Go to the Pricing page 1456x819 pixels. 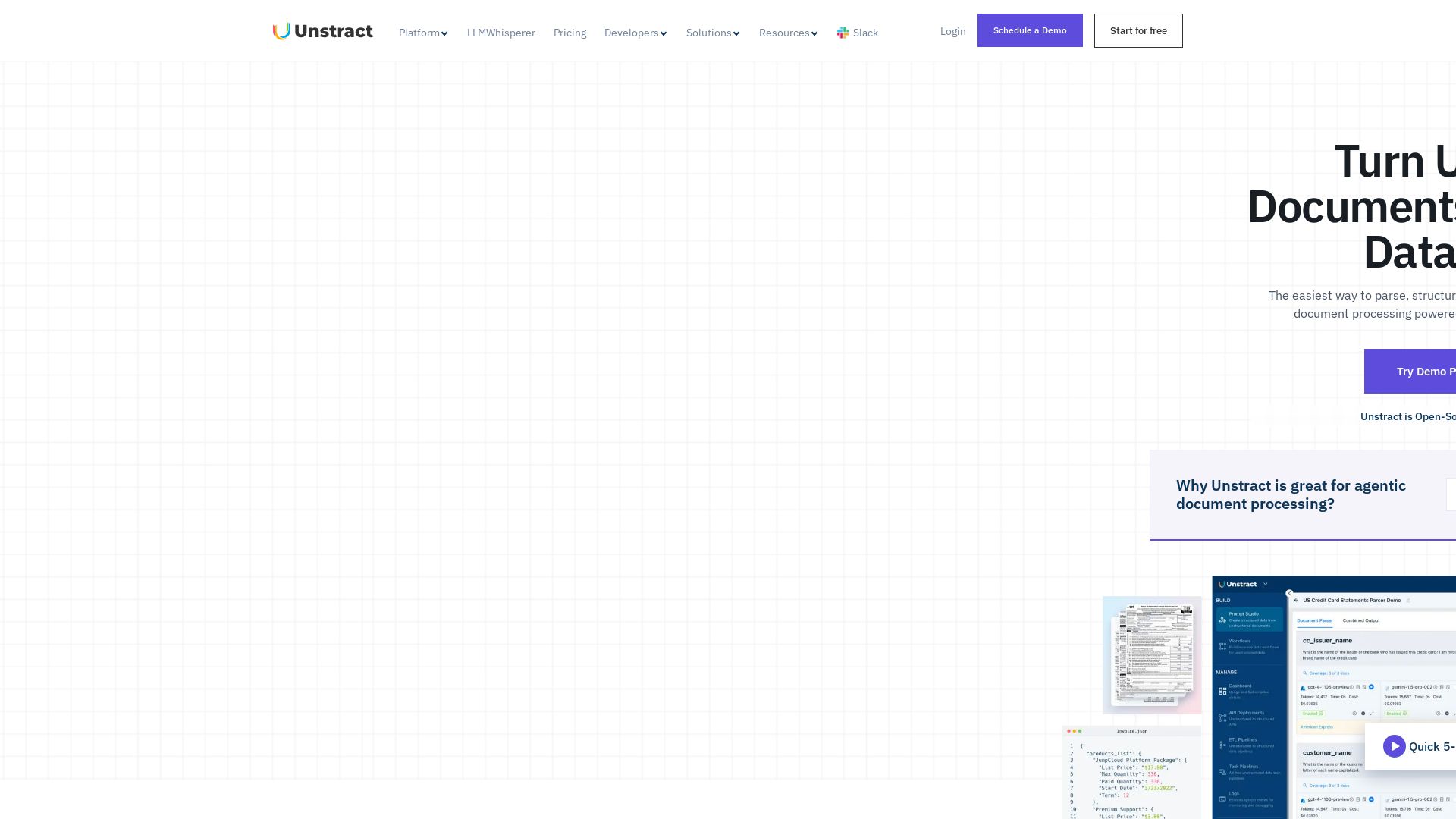(570, 33)
